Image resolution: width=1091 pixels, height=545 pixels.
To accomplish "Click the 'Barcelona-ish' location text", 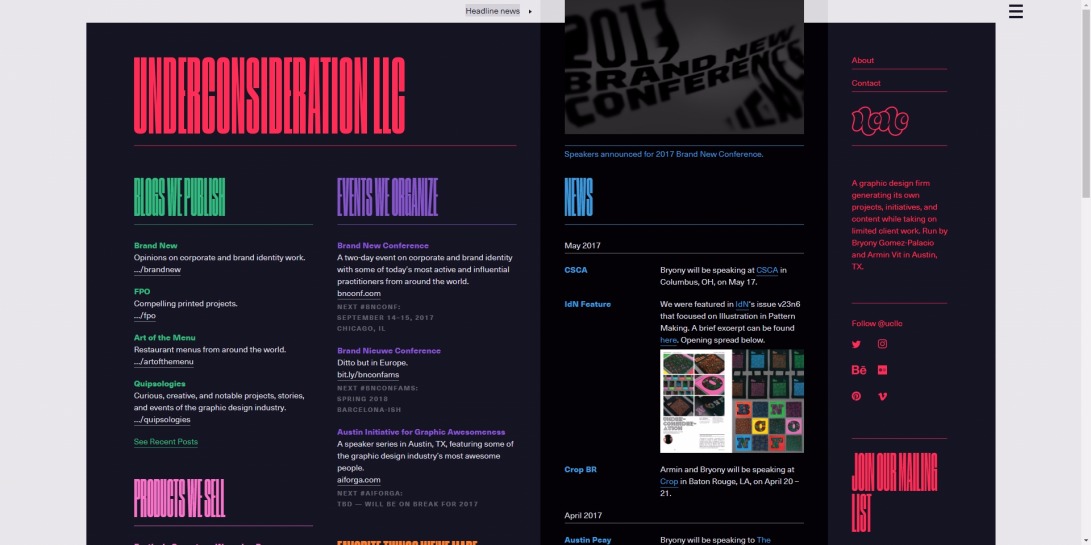I will pos(369,410).
